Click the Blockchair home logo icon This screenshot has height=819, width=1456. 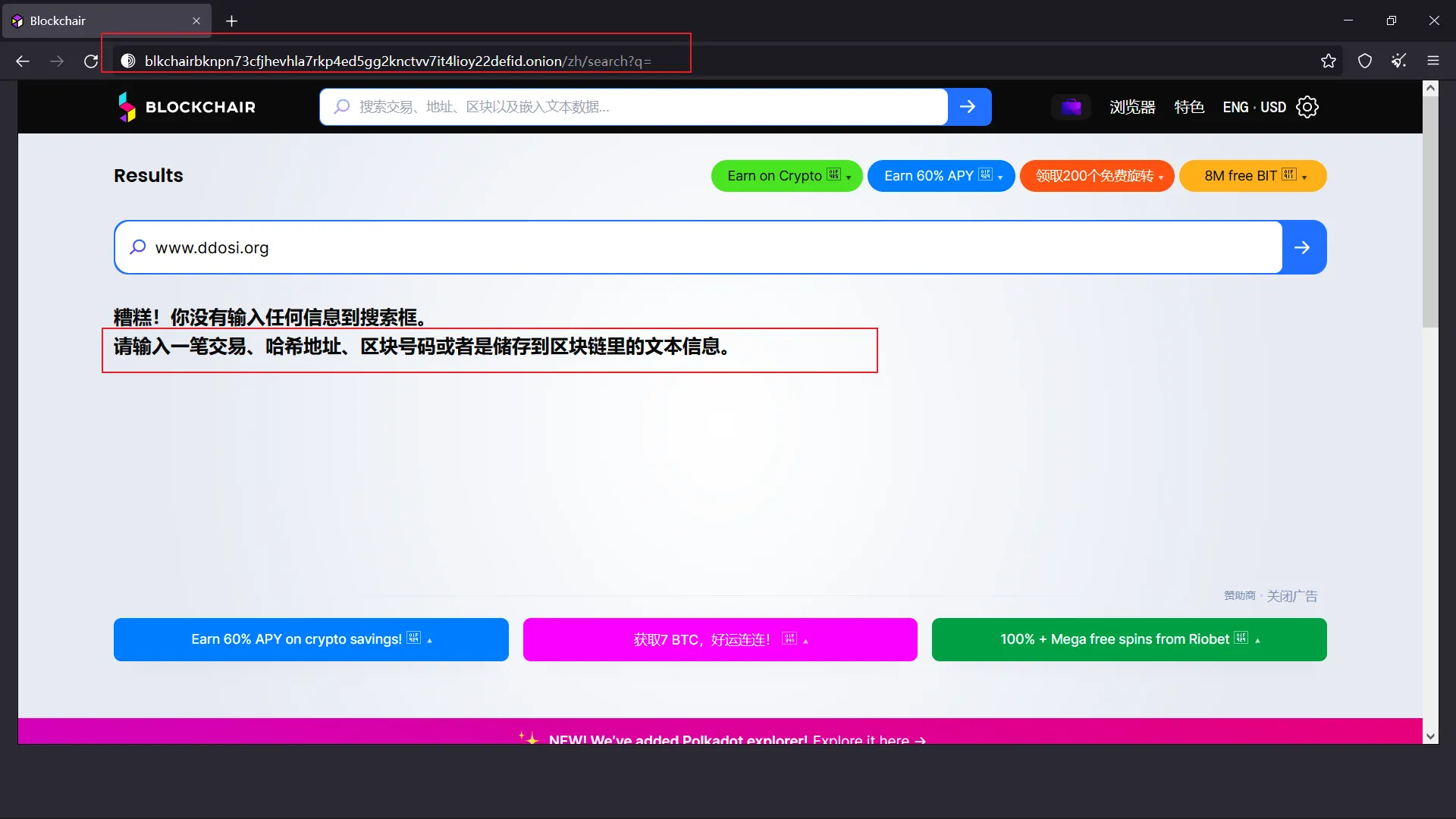click(126, 106)
